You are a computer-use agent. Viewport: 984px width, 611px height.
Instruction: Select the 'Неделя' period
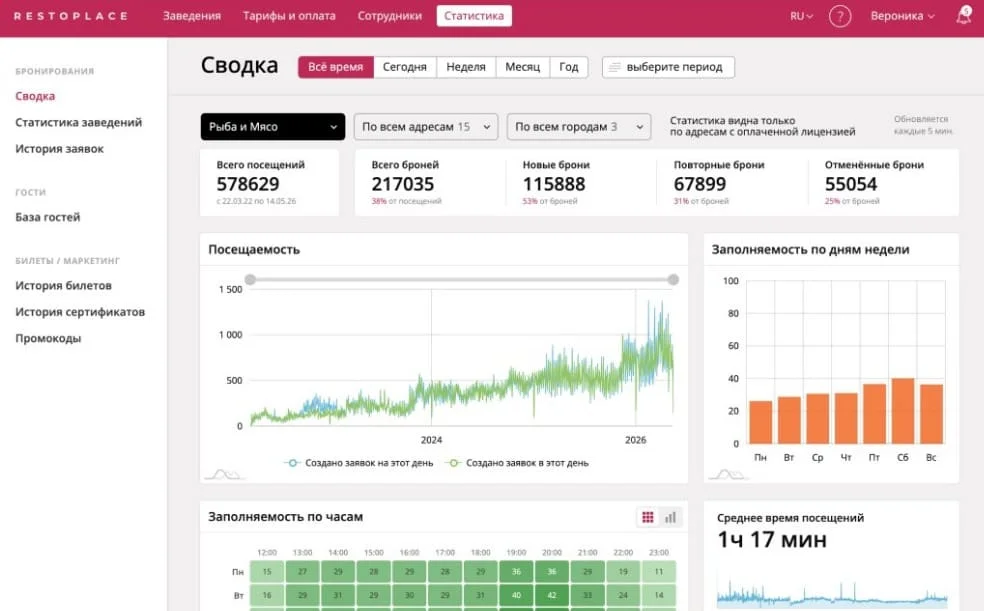coord(466,67)
